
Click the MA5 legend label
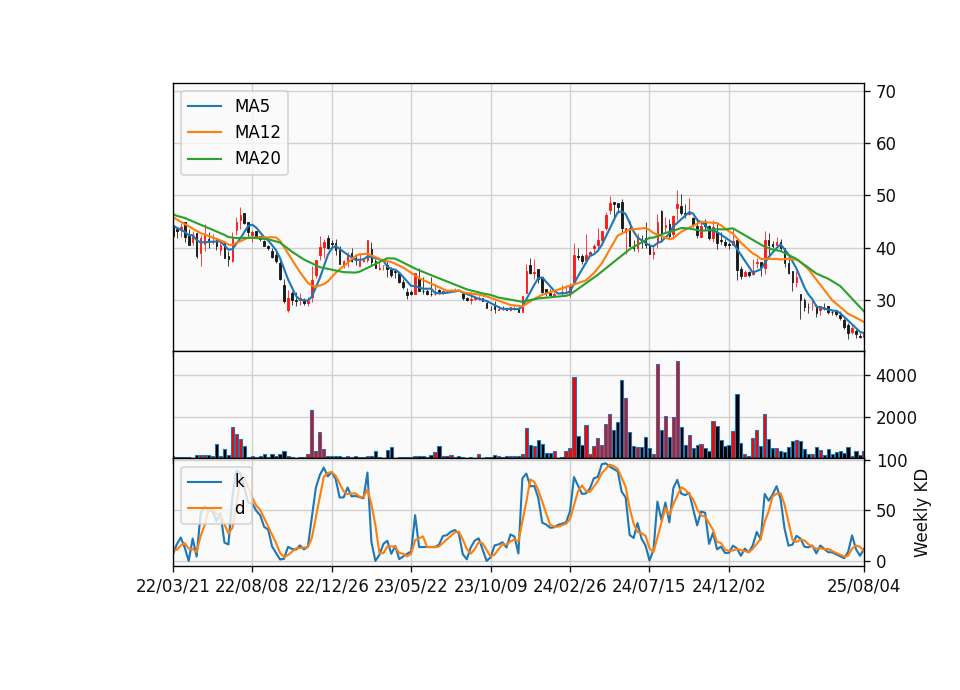coord(252,106)
